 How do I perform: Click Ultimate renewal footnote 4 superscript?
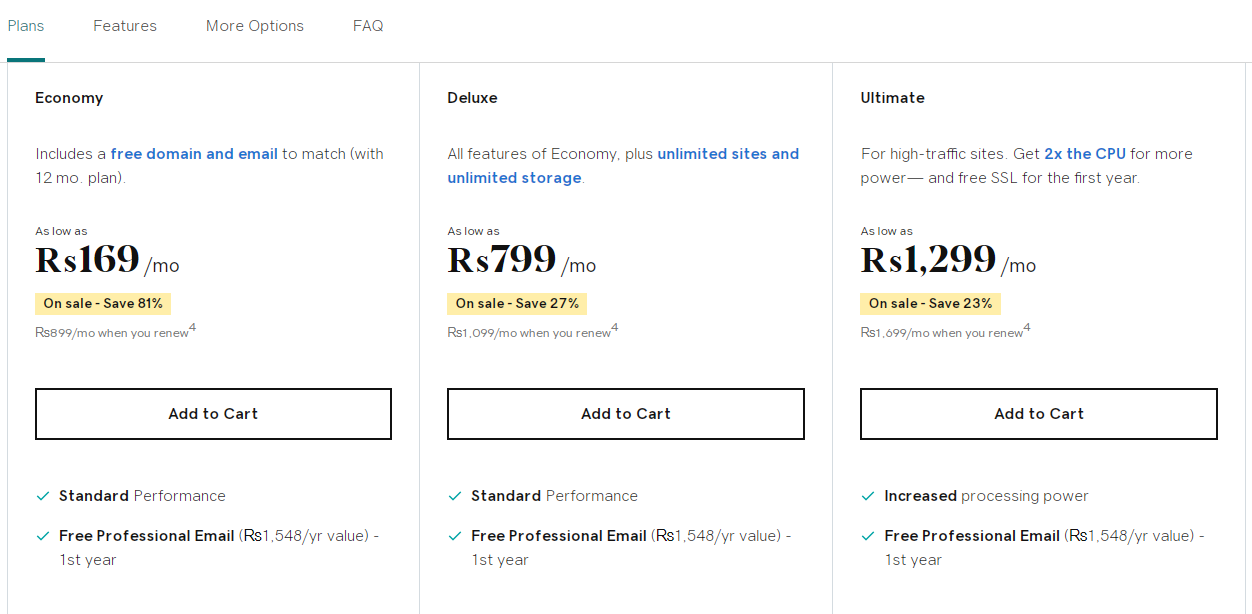point(1027,328)
